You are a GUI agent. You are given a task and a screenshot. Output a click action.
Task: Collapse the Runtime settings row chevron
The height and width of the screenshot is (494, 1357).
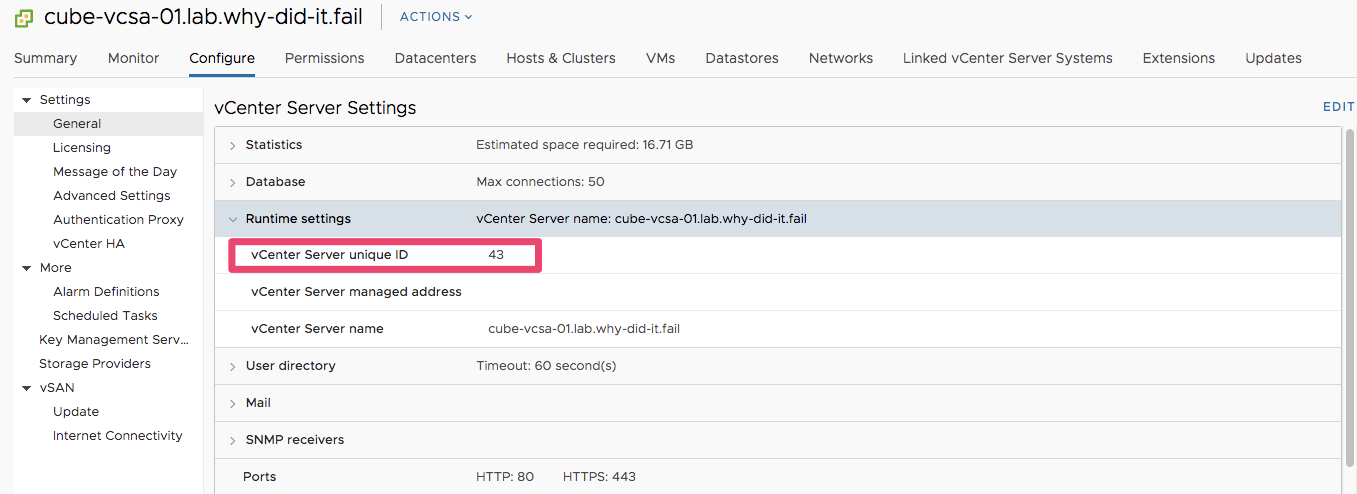click(232, 219)
